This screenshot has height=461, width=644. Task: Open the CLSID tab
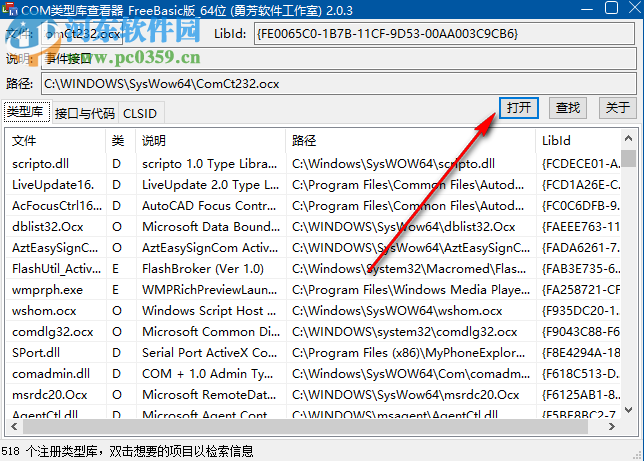coord(140,113)
